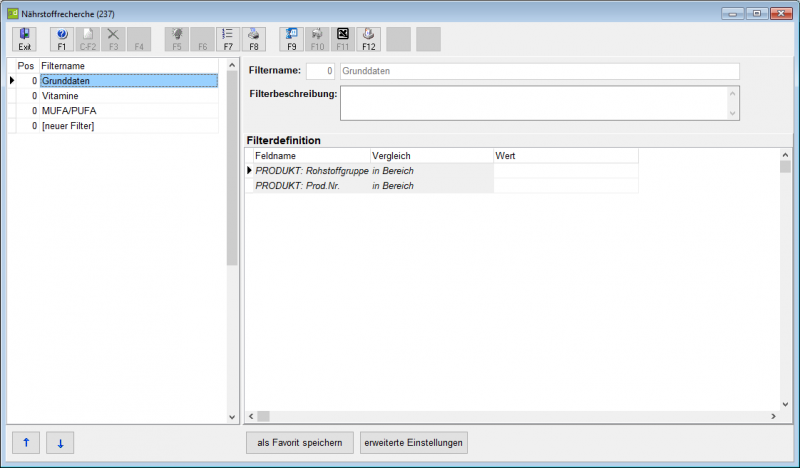The height and width of the screenshot is (468, 800).
Task: Click the Pos value of MUFA/PUFA row
Action: [x=28, y=111]
